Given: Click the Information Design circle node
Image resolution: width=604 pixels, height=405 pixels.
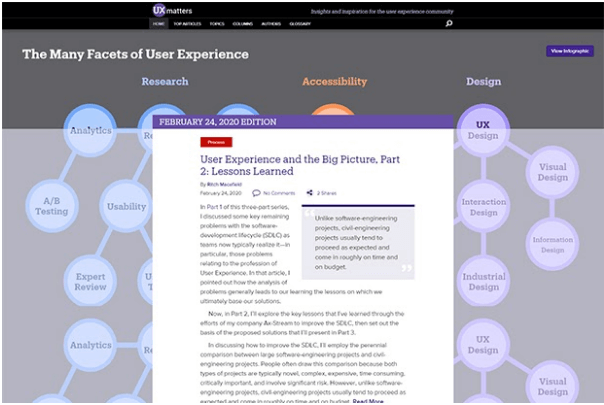Looking at the screenshot, I should pos(552,246).
